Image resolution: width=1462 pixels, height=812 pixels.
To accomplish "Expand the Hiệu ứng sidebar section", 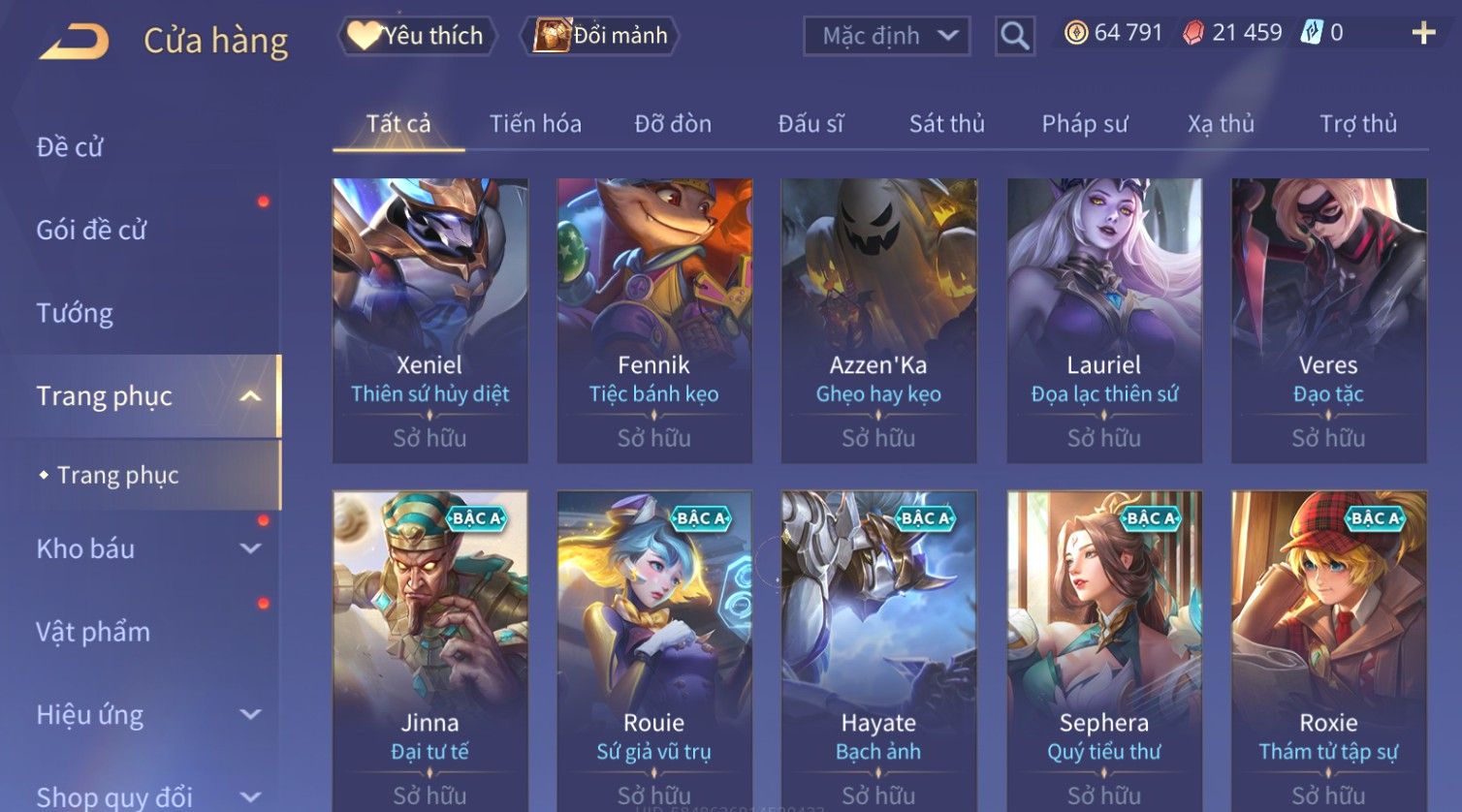I will tap(250, 714).
